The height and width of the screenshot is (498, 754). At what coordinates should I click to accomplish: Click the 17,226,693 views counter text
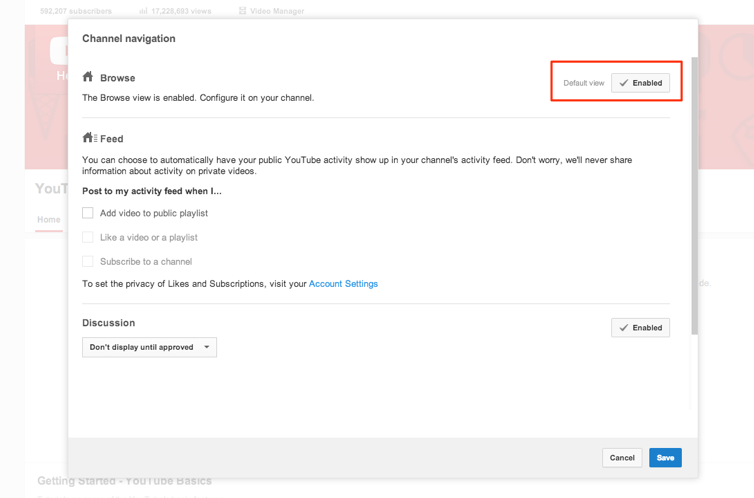point(181,11)
